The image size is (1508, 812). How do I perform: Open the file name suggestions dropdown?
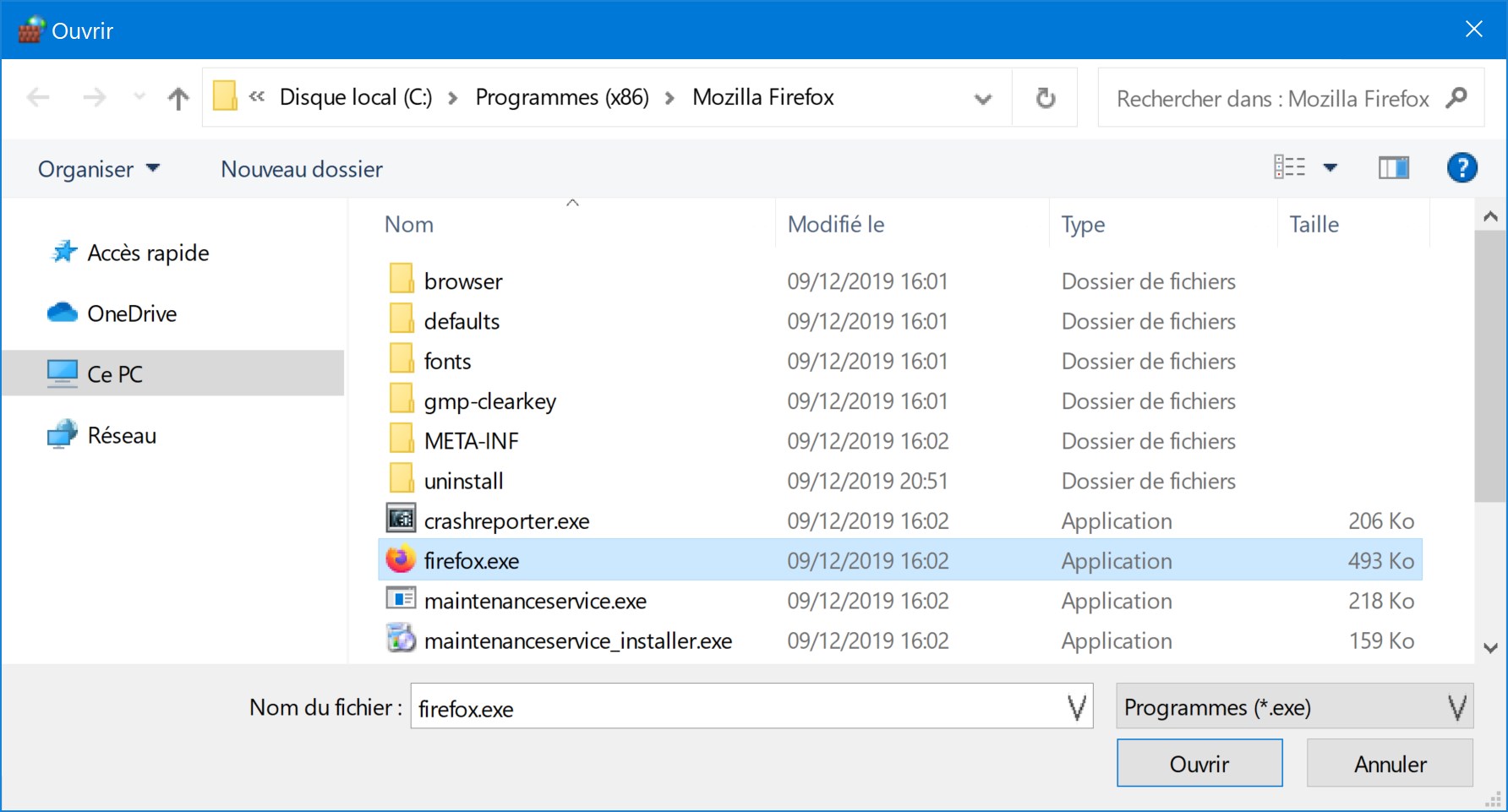(1076, 707)
